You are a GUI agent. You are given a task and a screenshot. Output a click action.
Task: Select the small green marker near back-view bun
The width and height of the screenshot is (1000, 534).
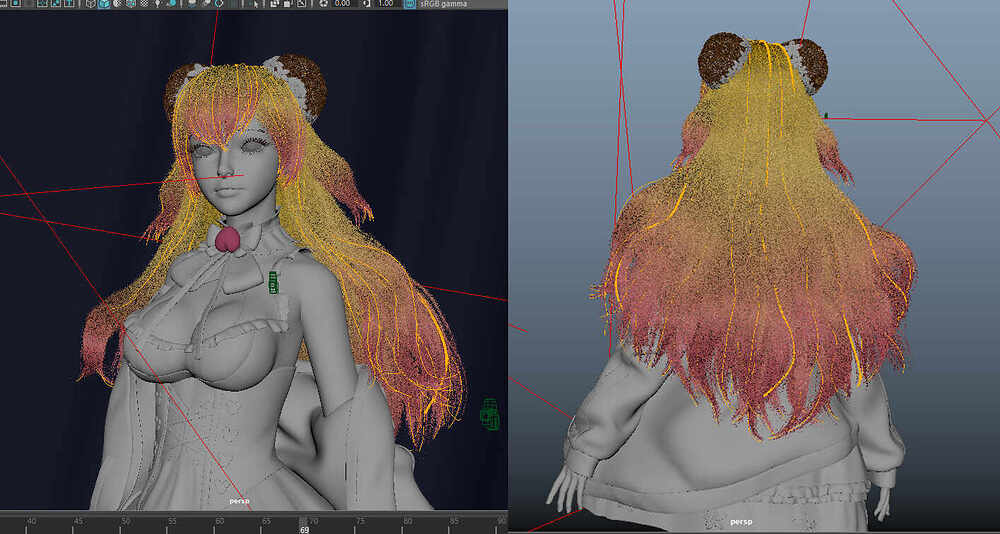tap(826, 115)
